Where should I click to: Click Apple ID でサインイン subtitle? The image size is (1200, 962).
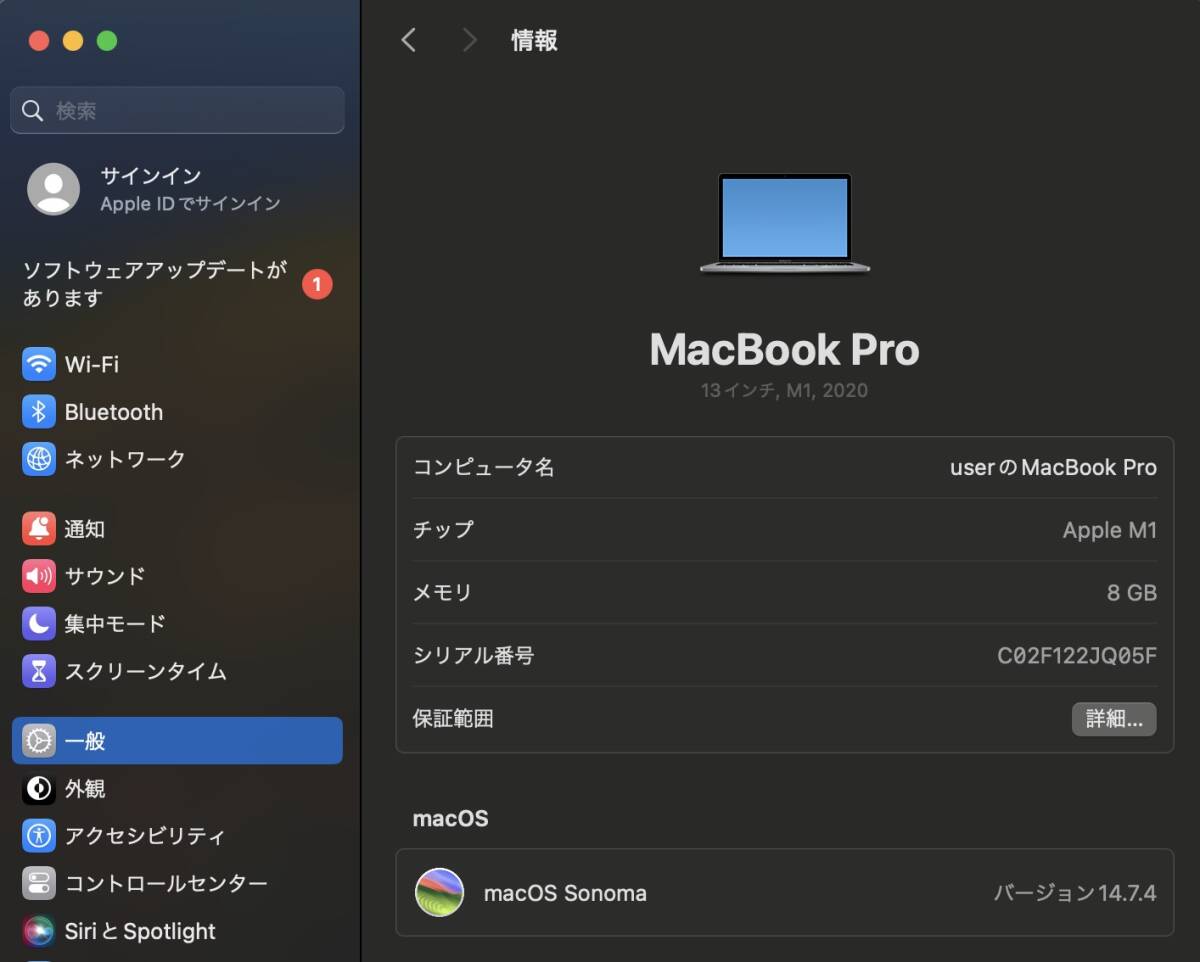point(190,204)
